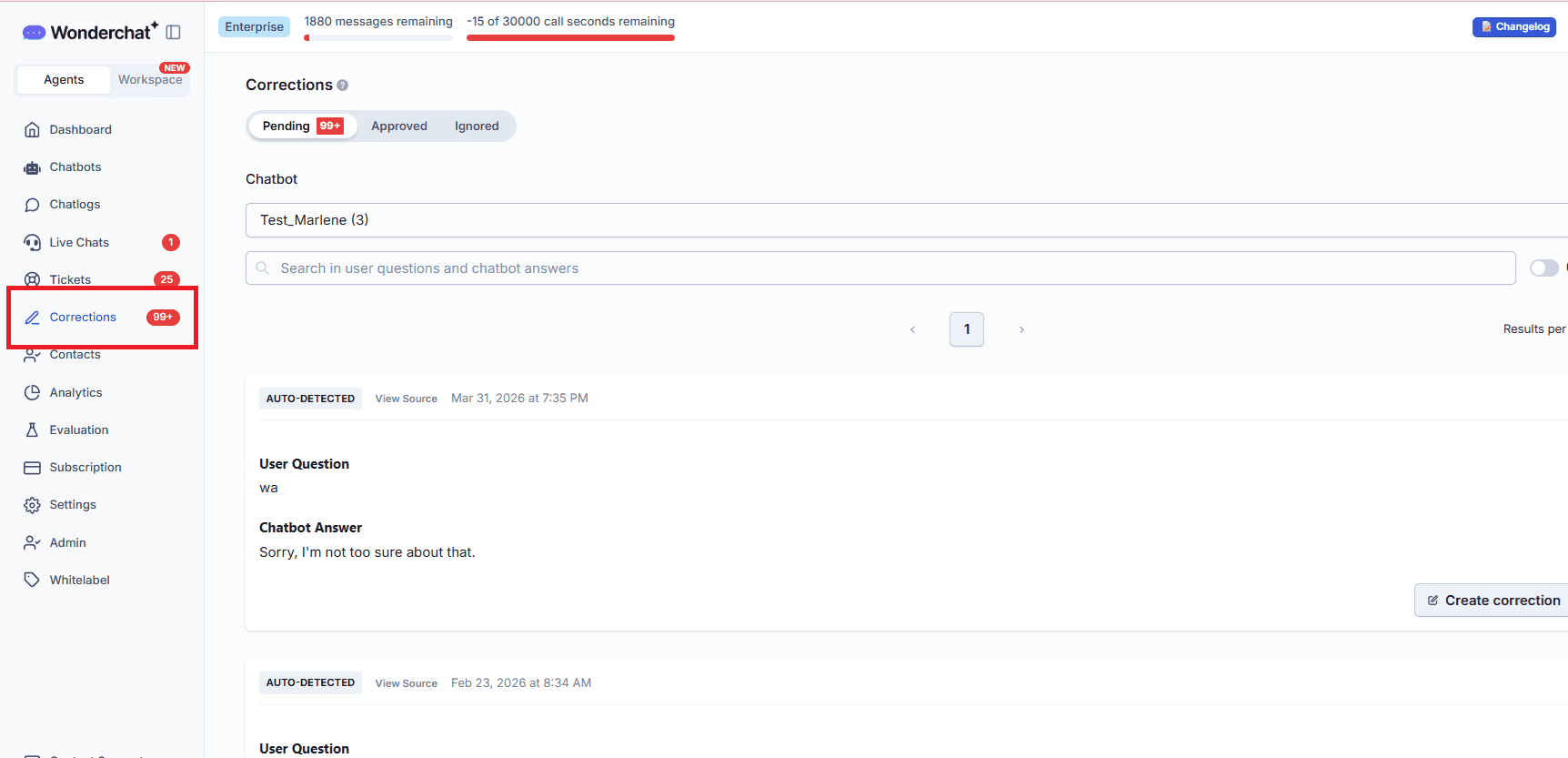Click the Evaluation flask icon
This screenshot has width=1568, height=758.
33,430
